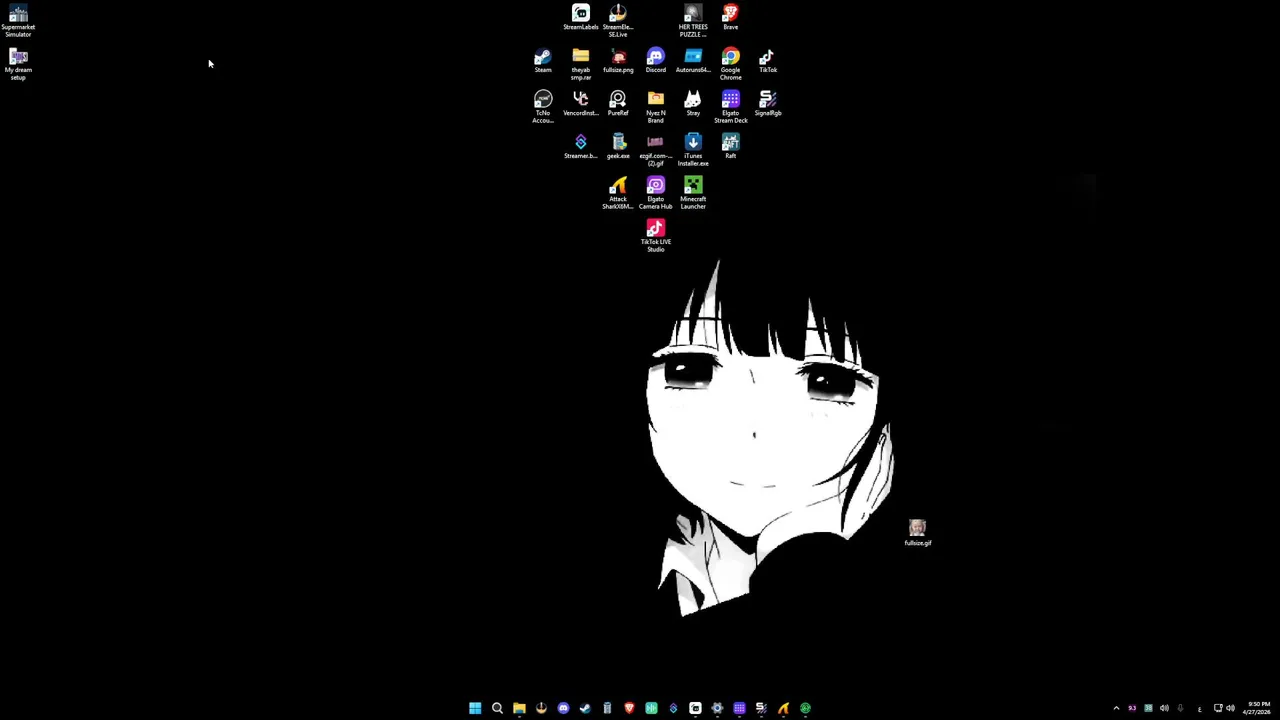Click the teal 38 tray indicator
The height and width of the screenshot is (720, 1280).
click(1148, 708)
